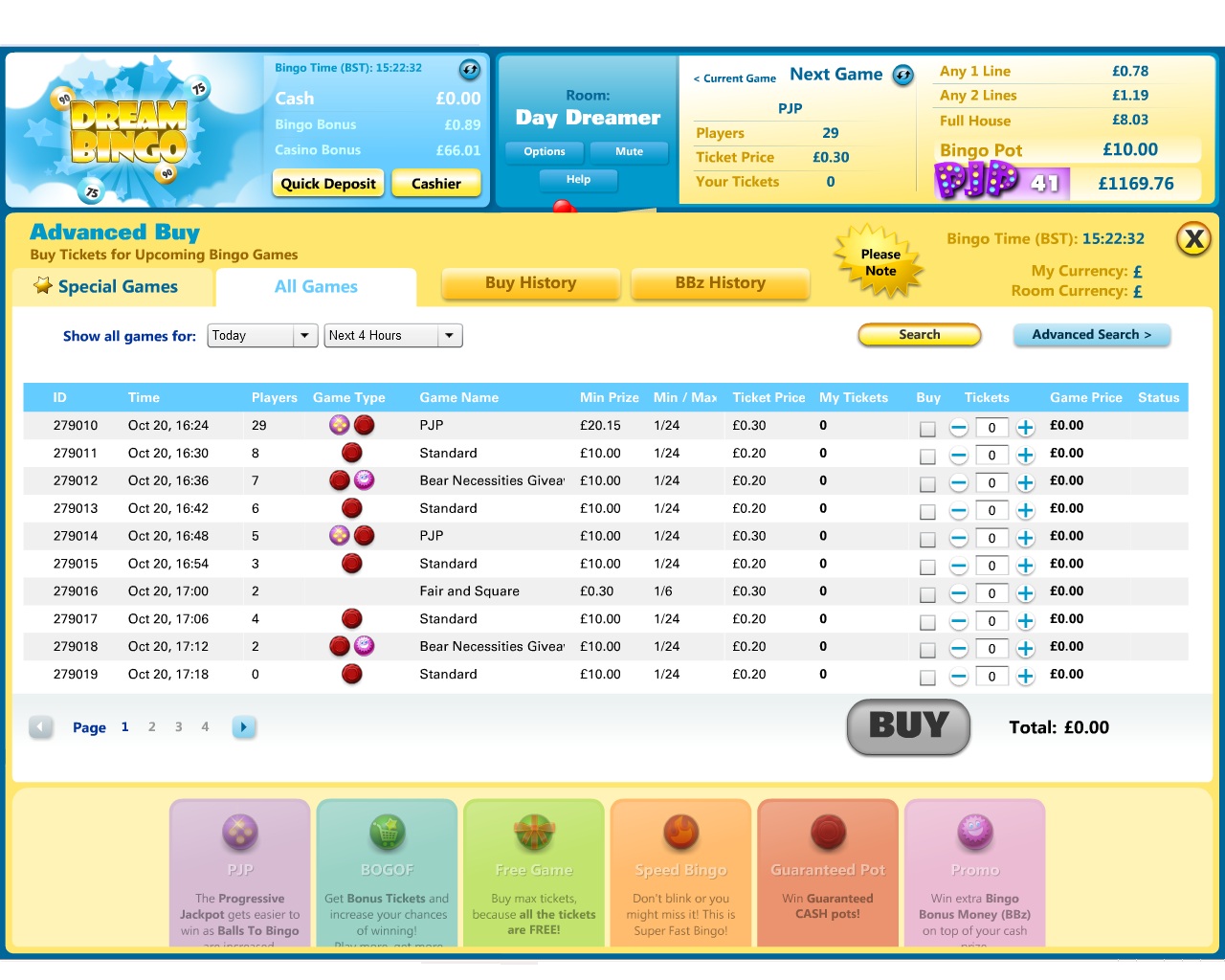Click ticket quantity field for game 279019
Screen dimensions: 1225x980
tap(991, 677)
